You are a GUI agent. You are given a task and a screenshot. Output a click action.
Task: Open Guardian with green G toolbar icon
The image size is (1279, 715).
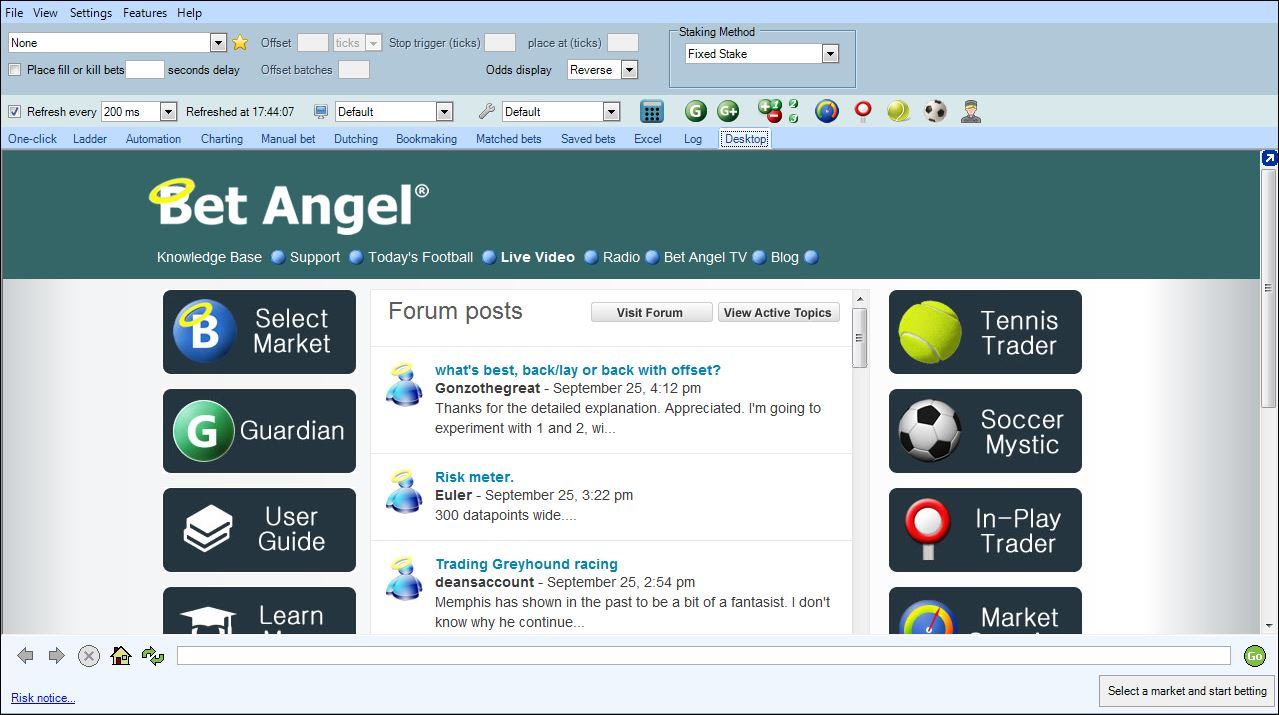pyautogui.click(x=696, y=111)
